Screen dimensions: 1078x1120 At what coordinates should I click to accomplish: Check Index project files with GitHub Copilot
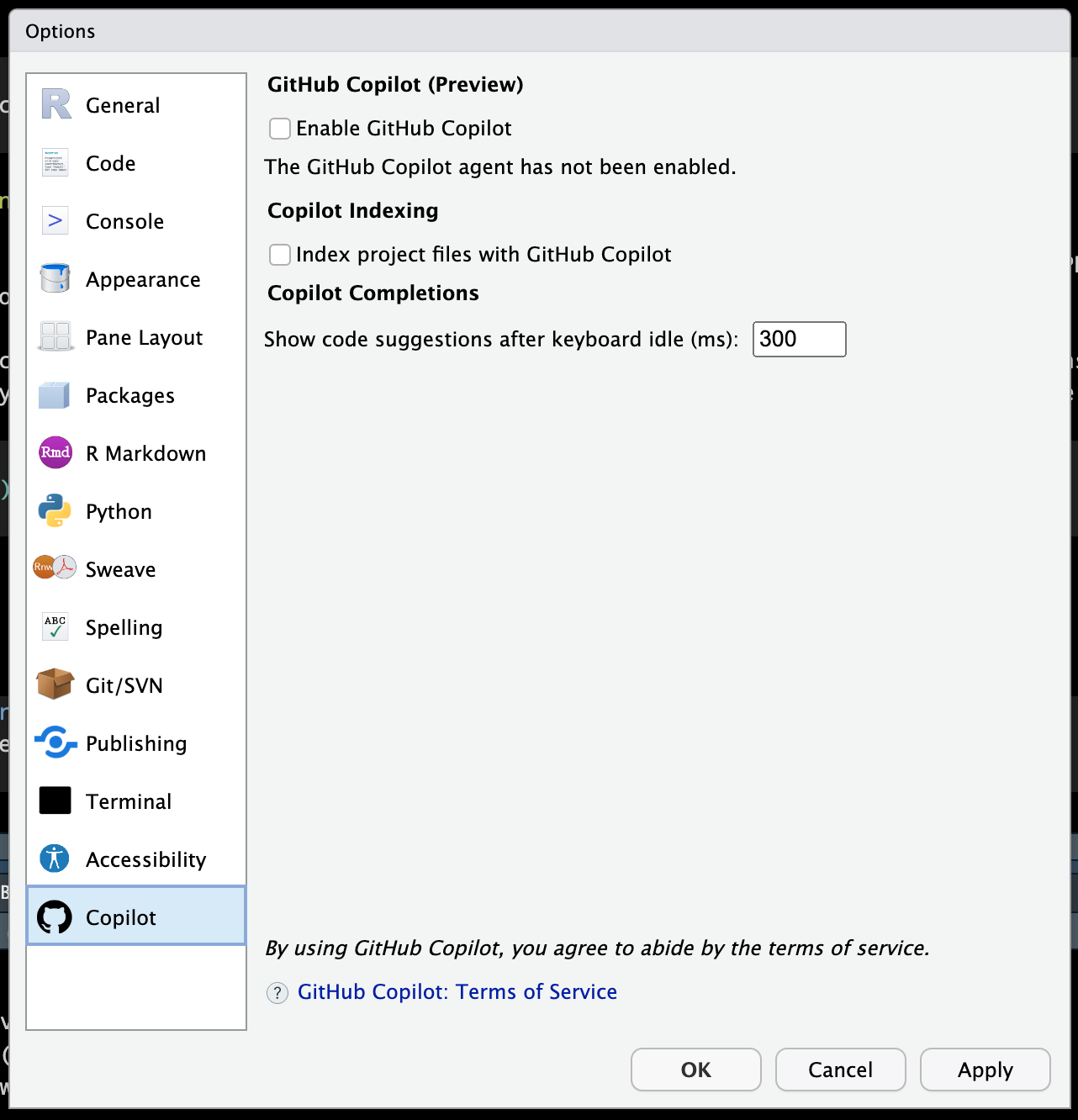[279, 254]
